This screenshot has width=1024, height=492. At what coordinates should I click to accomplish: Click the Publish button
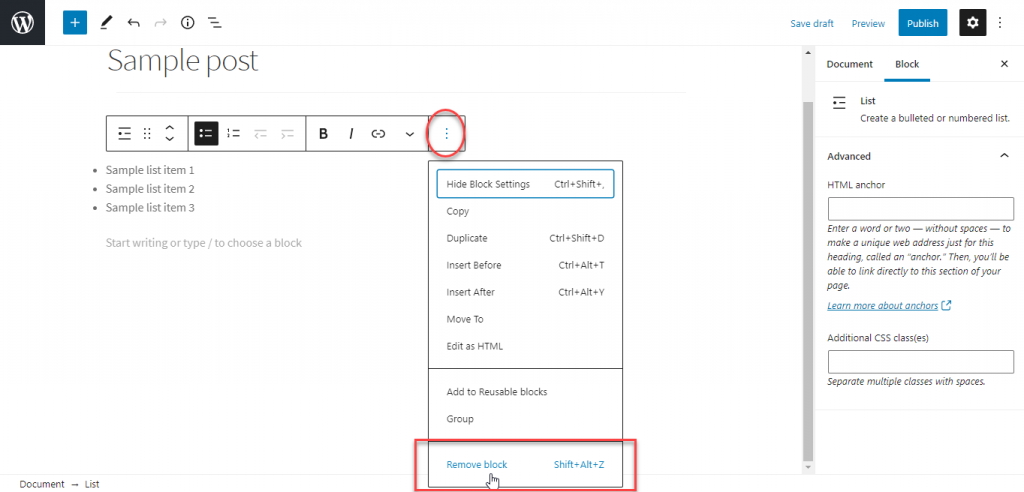(923, 23)
